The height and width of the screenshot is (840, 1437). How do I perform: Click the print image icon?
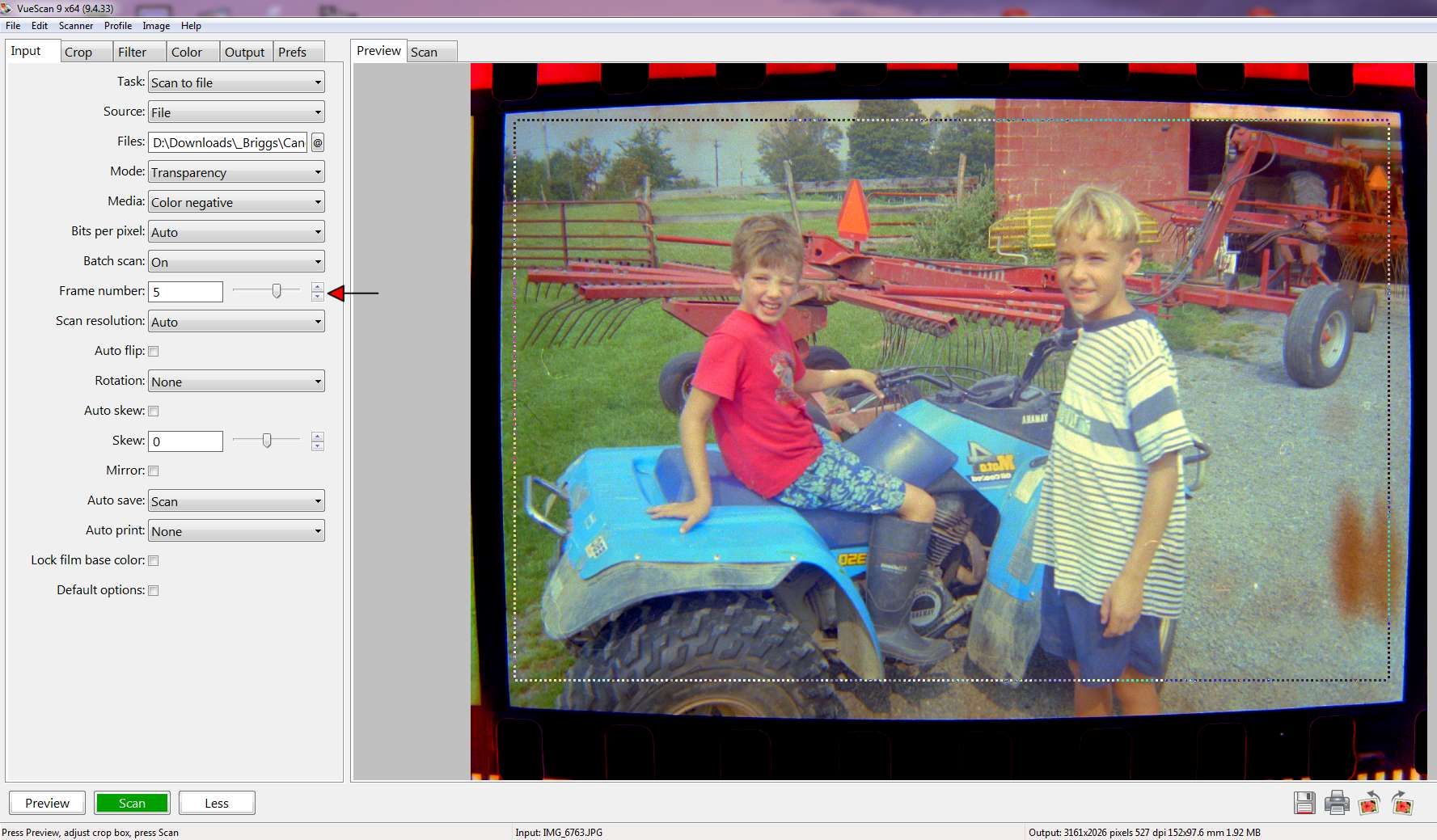point(1338,803)
